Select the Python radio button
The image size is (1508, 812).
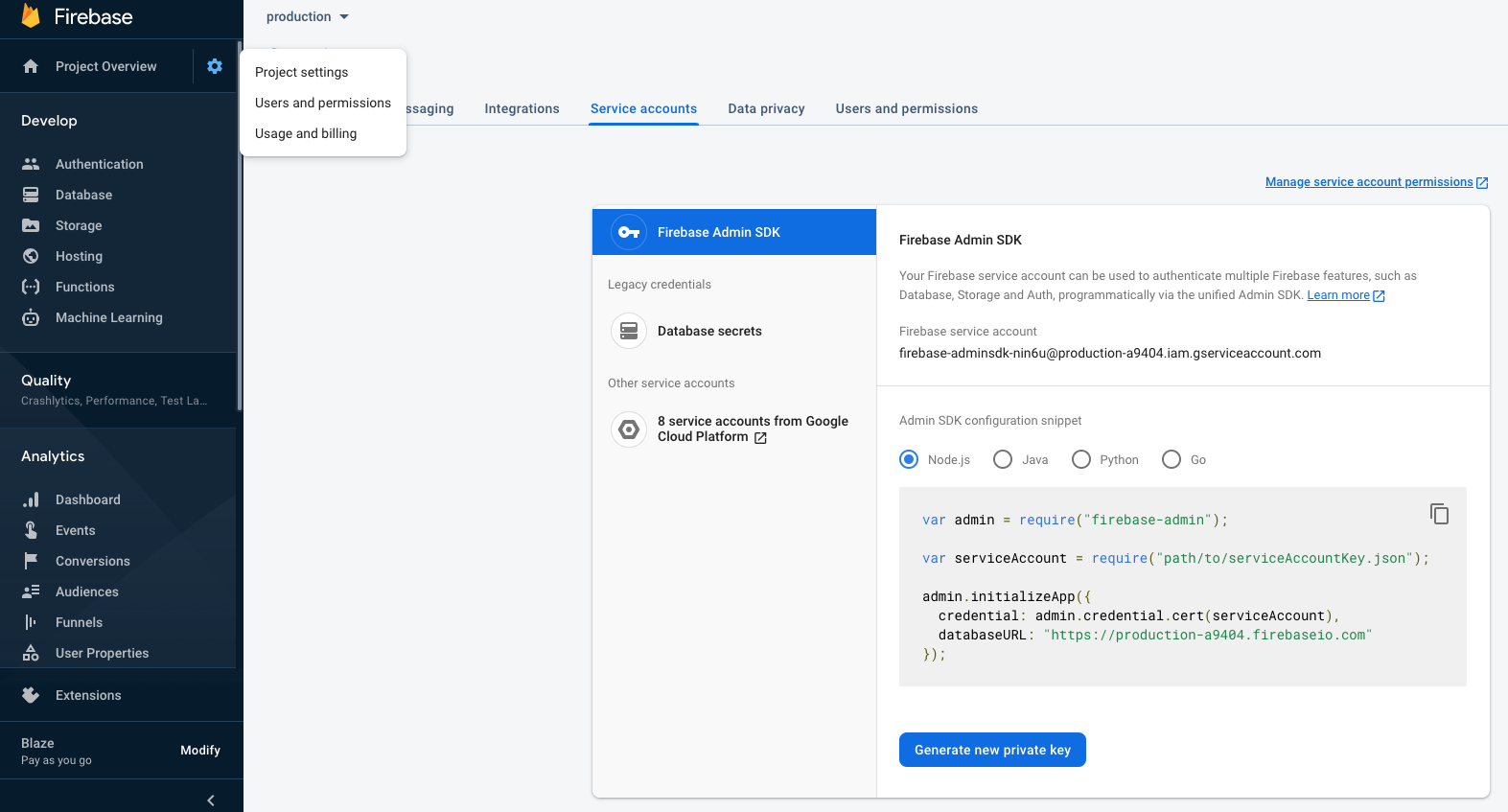pos(1081,459)
